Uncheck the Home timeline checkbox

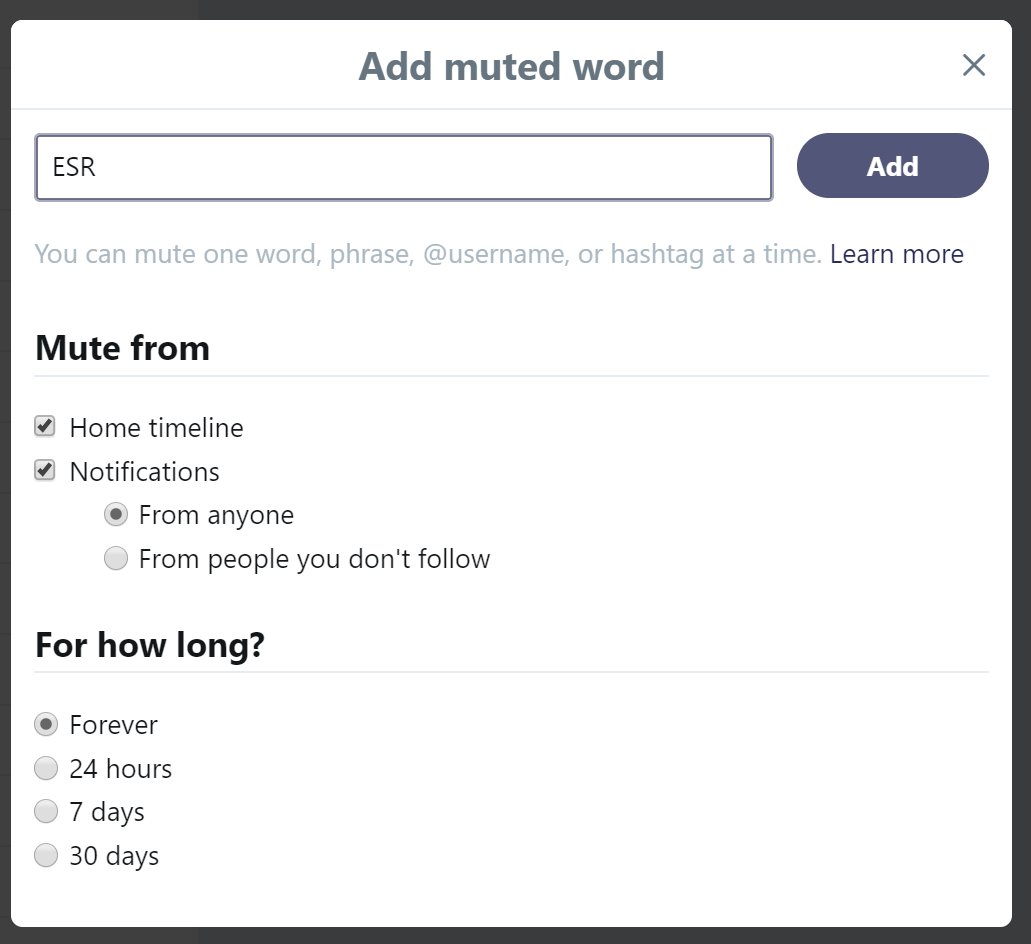(45, 427)
